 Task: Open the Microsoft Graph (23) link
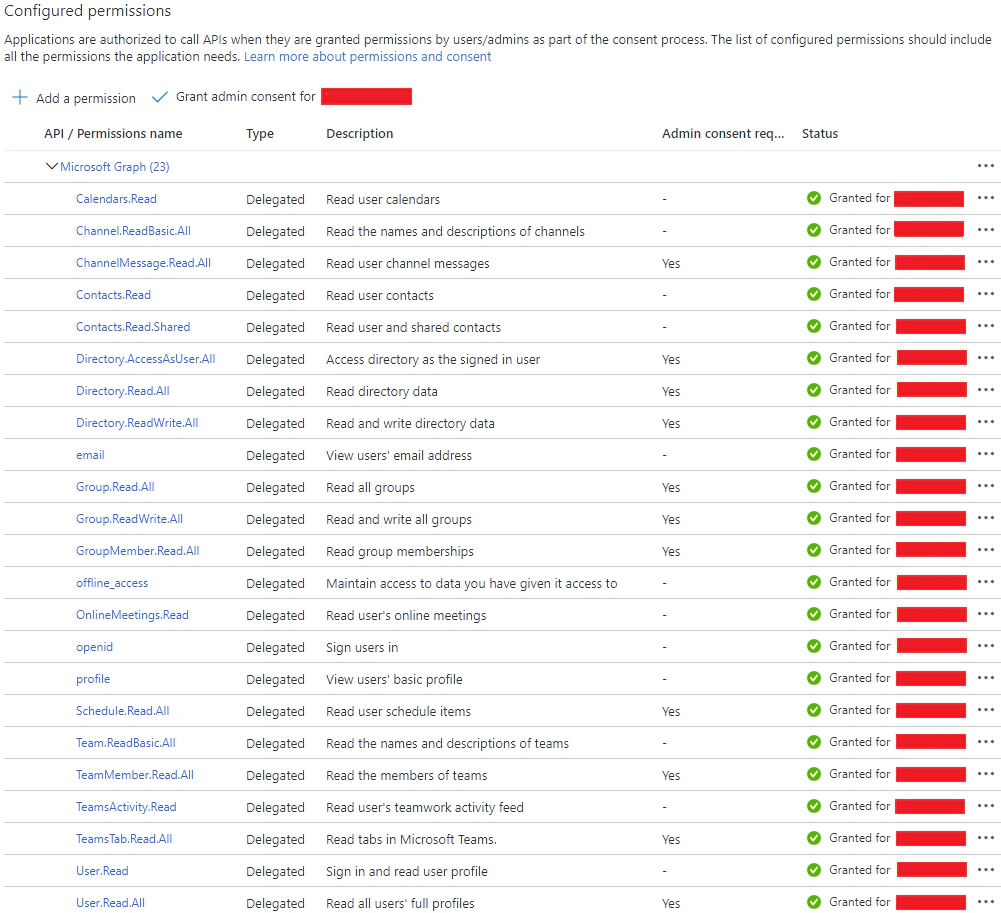click(x=115, y=167)
